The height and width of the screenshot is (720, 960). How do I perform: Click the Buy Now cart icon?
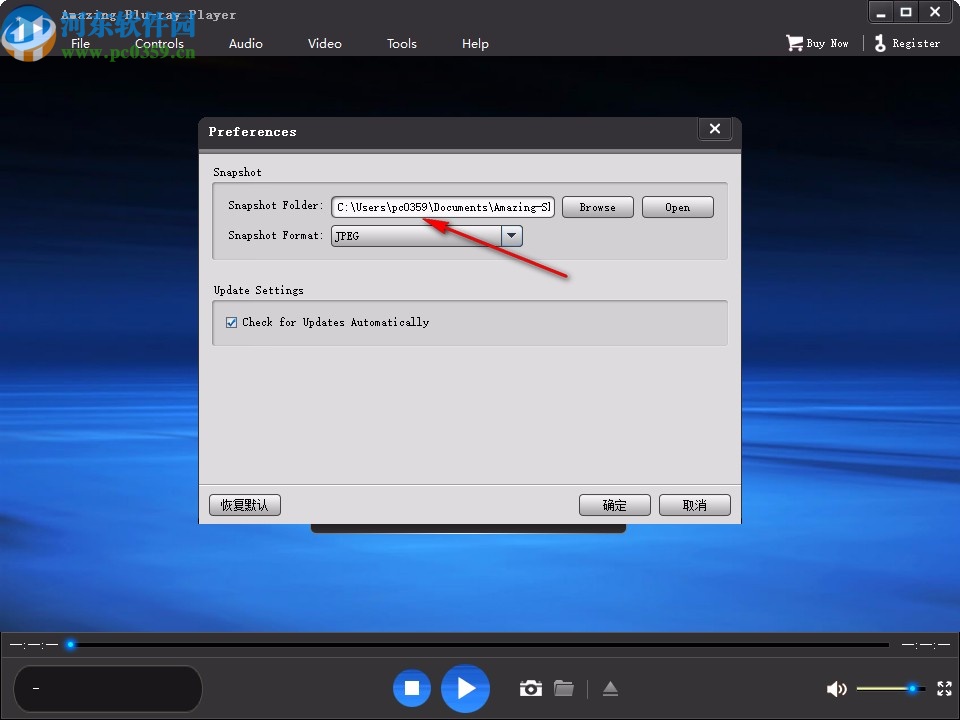(x=795, y=43)
